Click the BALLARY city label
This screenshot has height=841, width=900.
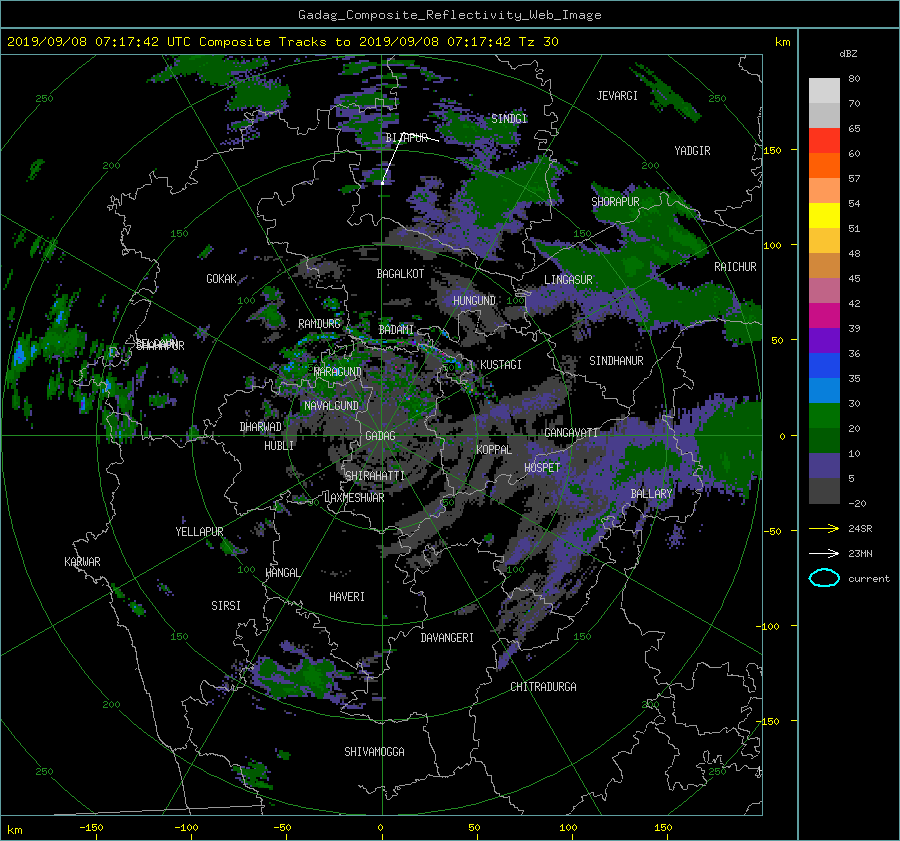[x=651, y=494]
